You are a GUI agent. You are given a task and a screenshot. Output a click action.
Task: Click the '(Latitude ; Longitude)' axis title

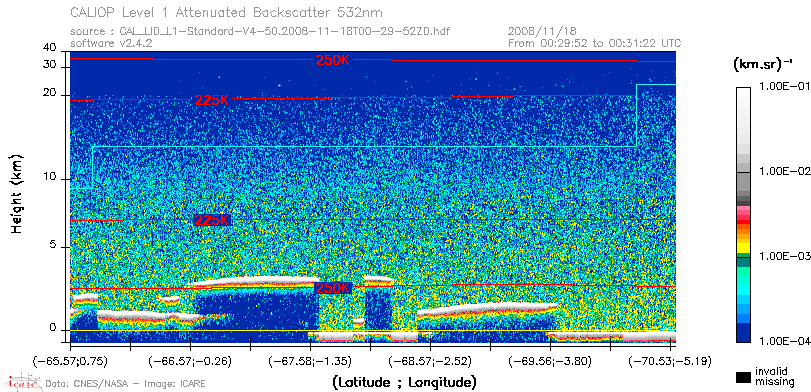[x=404, y=383]
